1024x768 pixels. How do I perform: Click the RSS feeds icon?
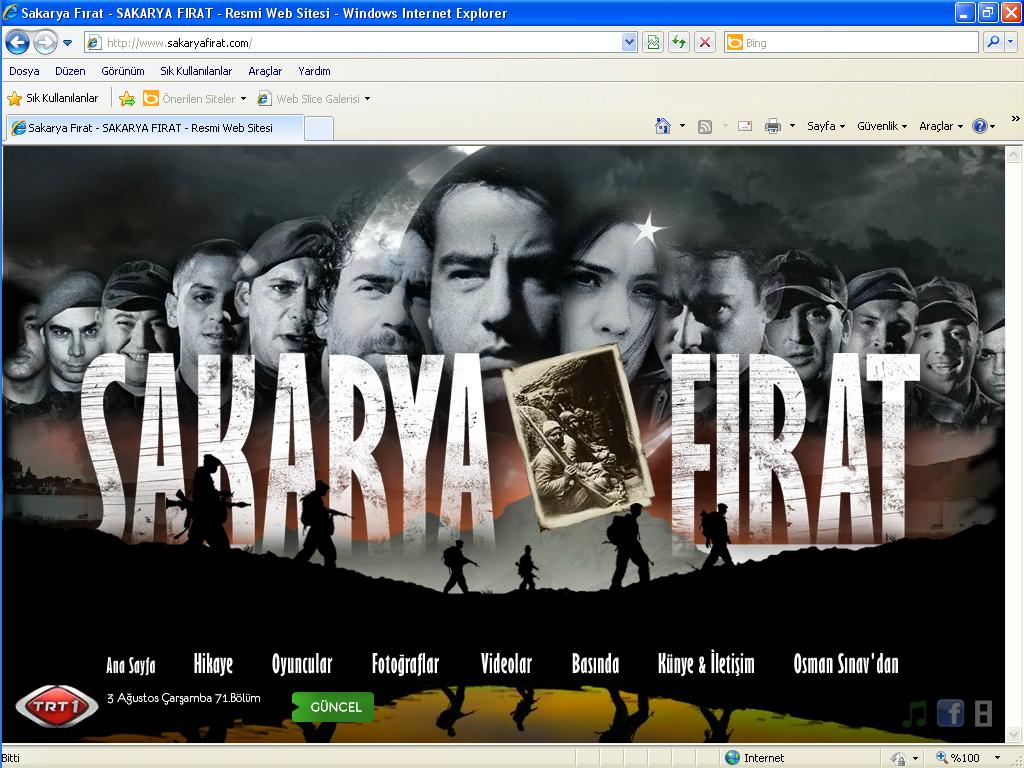coord(705,127)
